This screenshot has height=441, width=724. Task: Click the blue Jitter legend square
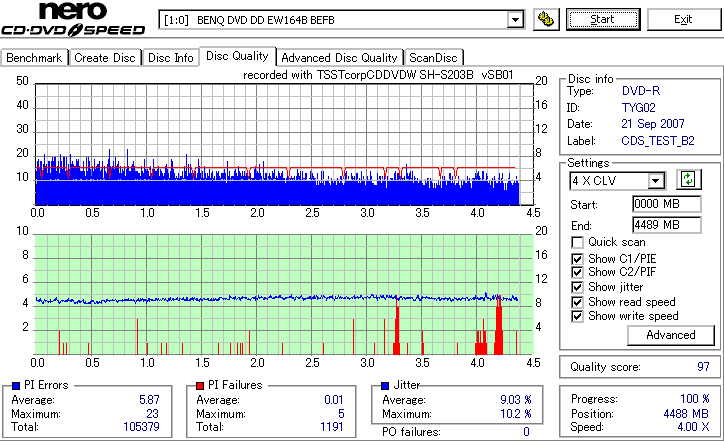385,386
